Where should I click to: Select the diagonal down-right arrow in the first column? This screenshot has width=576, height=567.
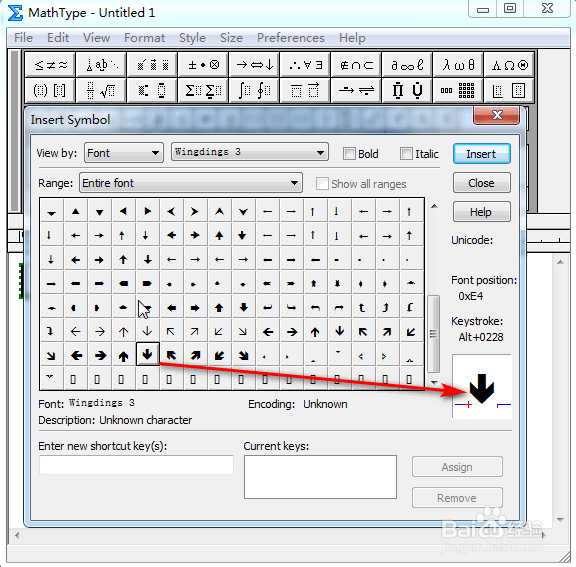point(51,355)
